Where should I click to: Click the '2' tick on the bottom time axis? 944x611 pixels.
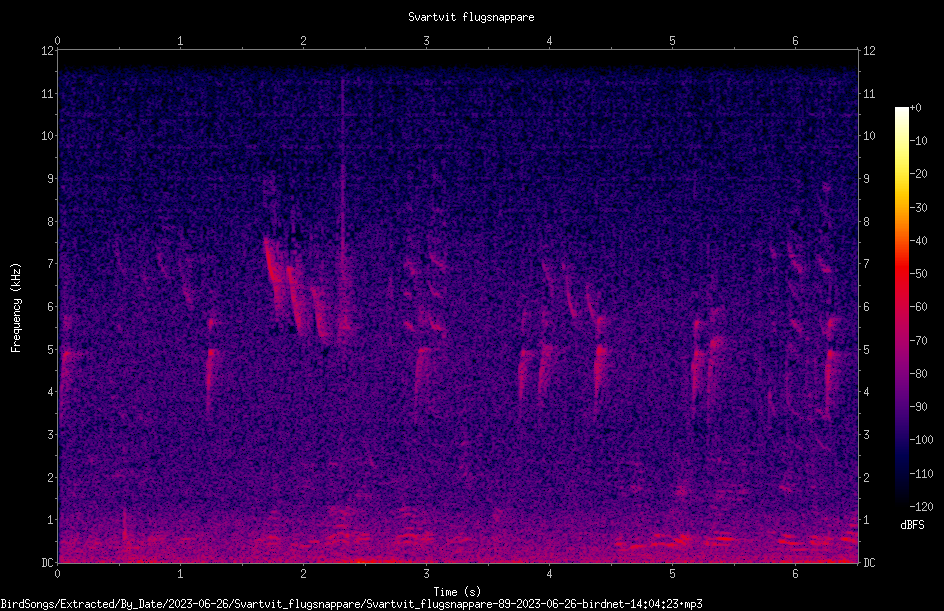pos(303,574)
